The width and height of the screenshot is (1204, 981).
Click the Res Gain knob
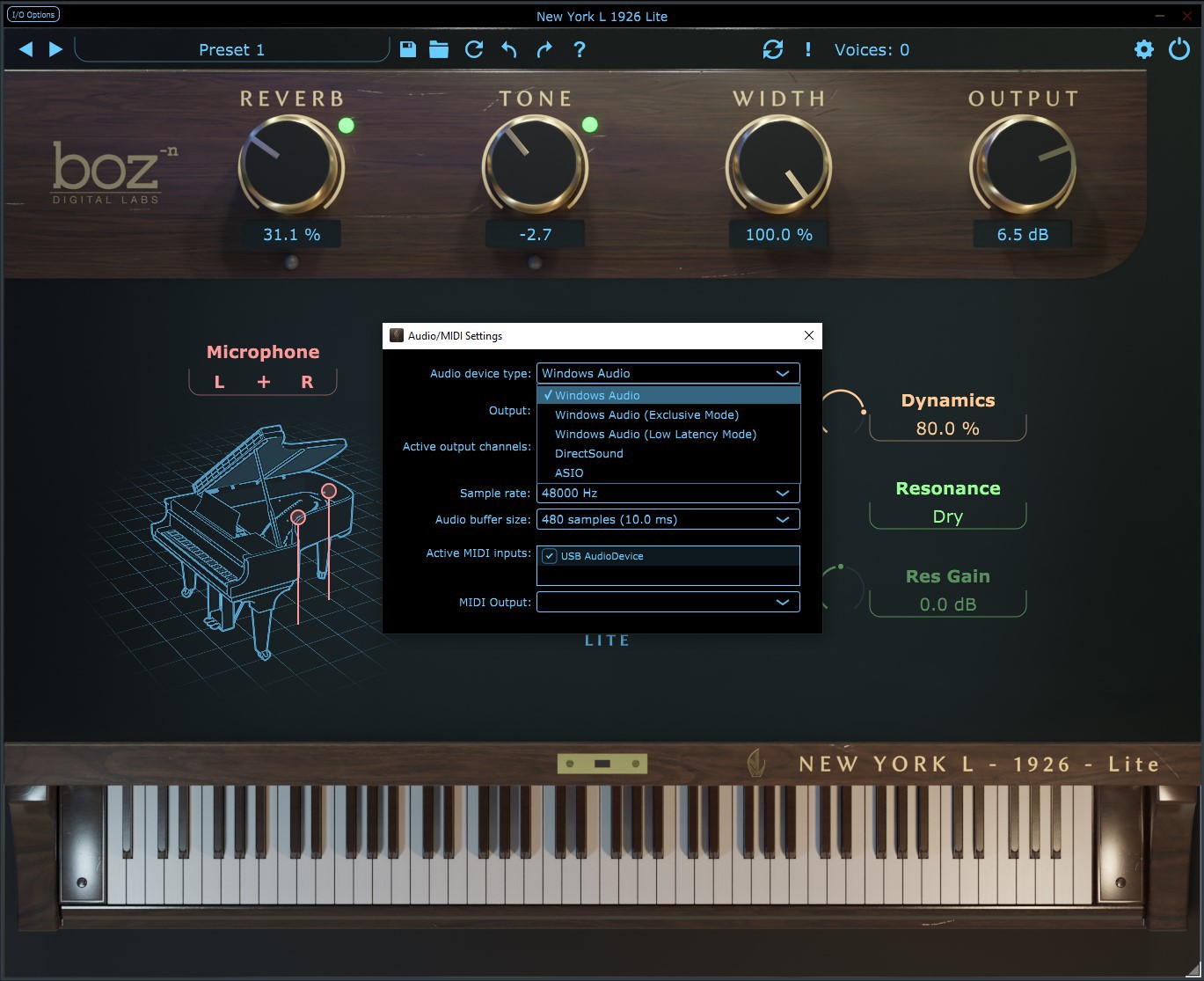tap(843, 588)
